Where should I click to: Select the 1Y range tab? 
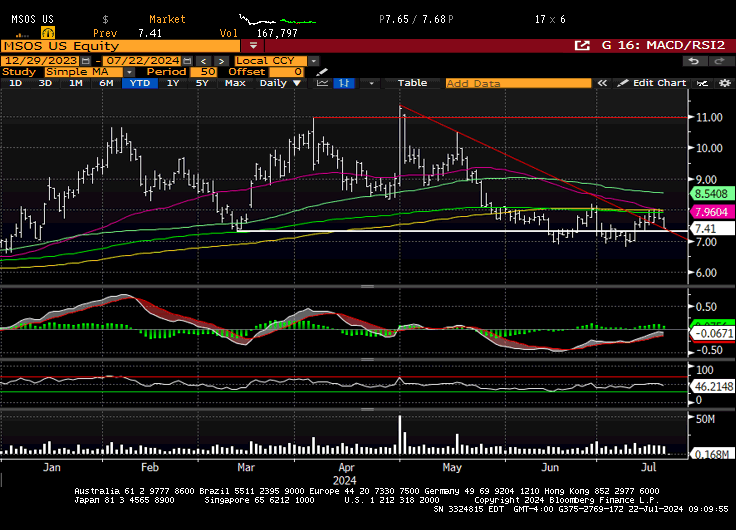(173, 83)
